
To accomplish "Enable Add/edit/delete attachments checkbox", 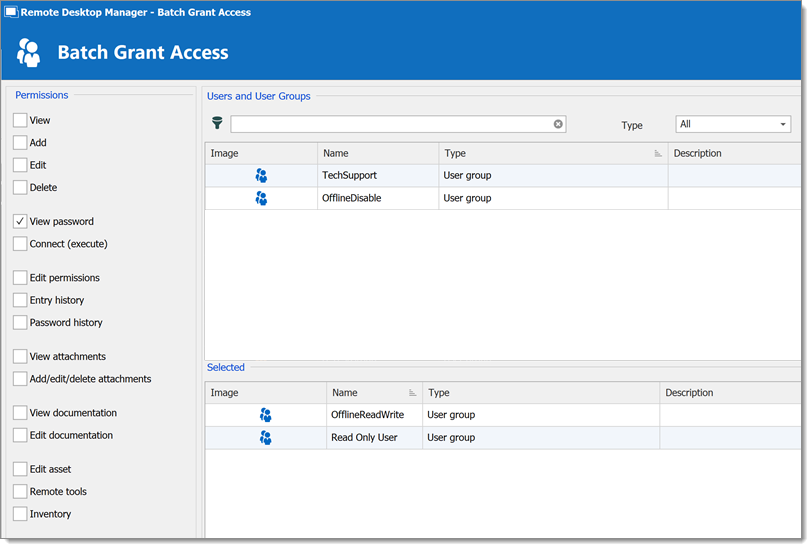I will pos(20,379).
